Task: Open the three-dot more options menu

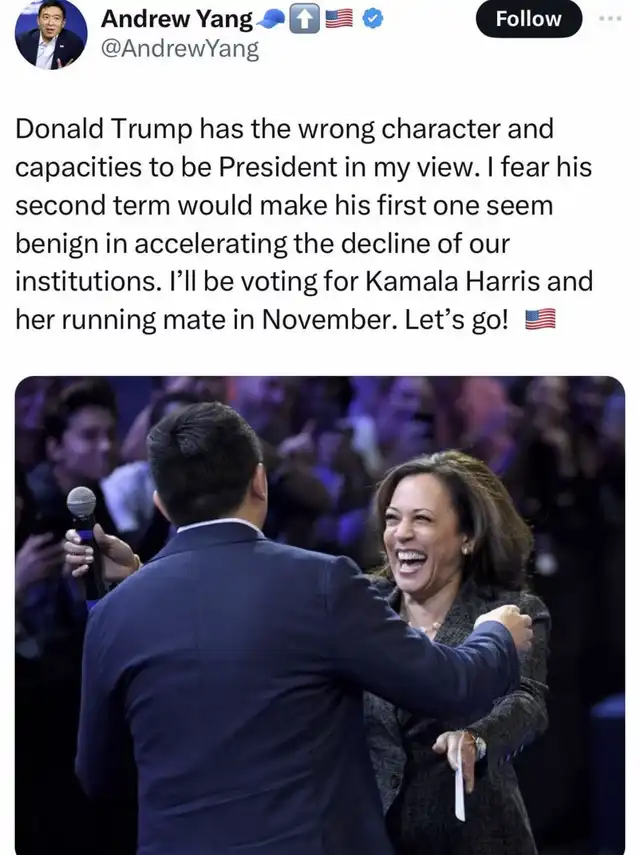Action: coord(609,19)
